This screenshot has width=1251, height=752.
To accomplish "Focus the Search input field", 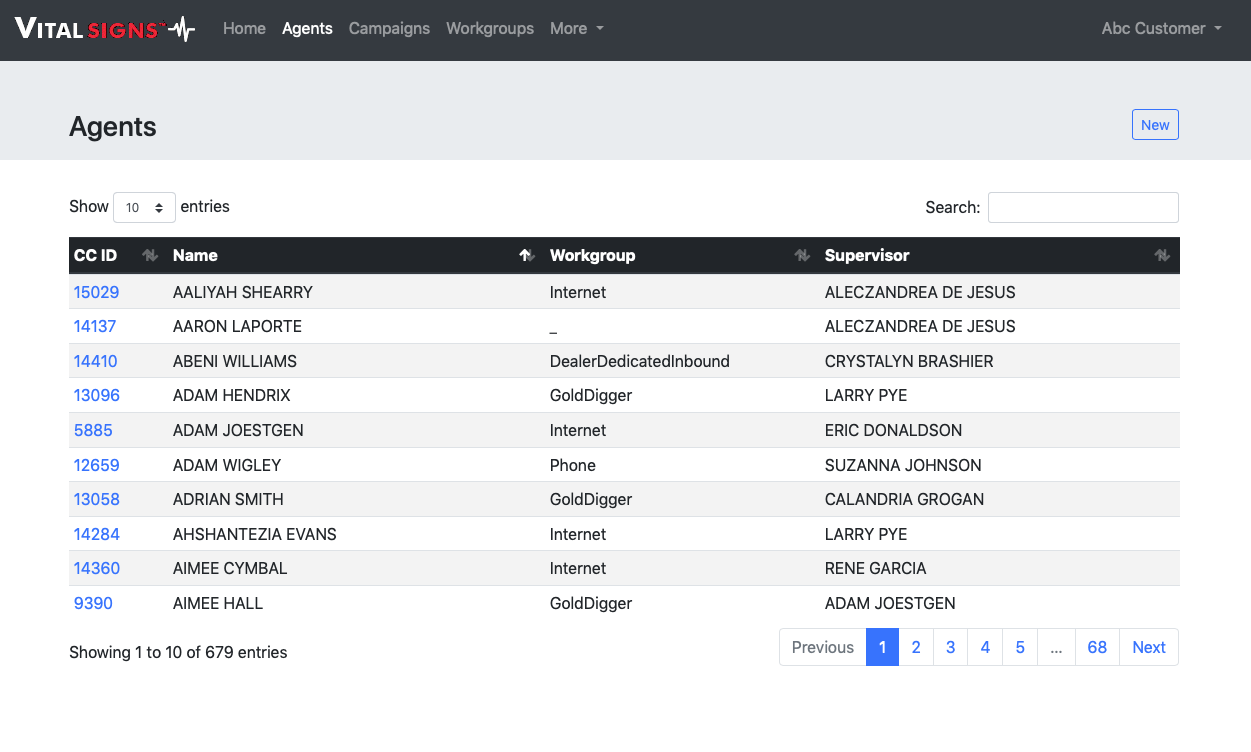I will [1083, 208].
